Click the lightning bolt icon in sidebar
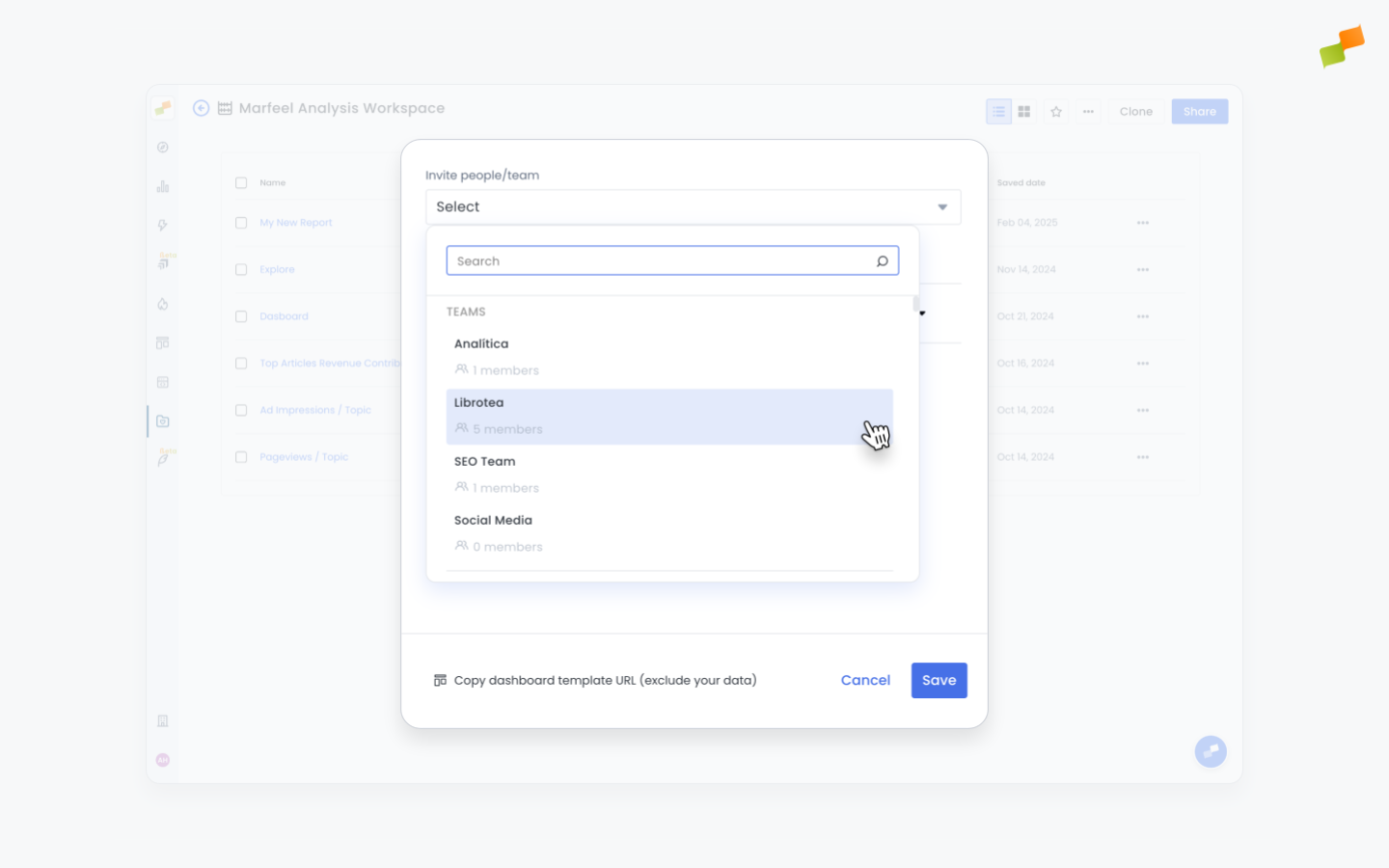 coord(163,224)
